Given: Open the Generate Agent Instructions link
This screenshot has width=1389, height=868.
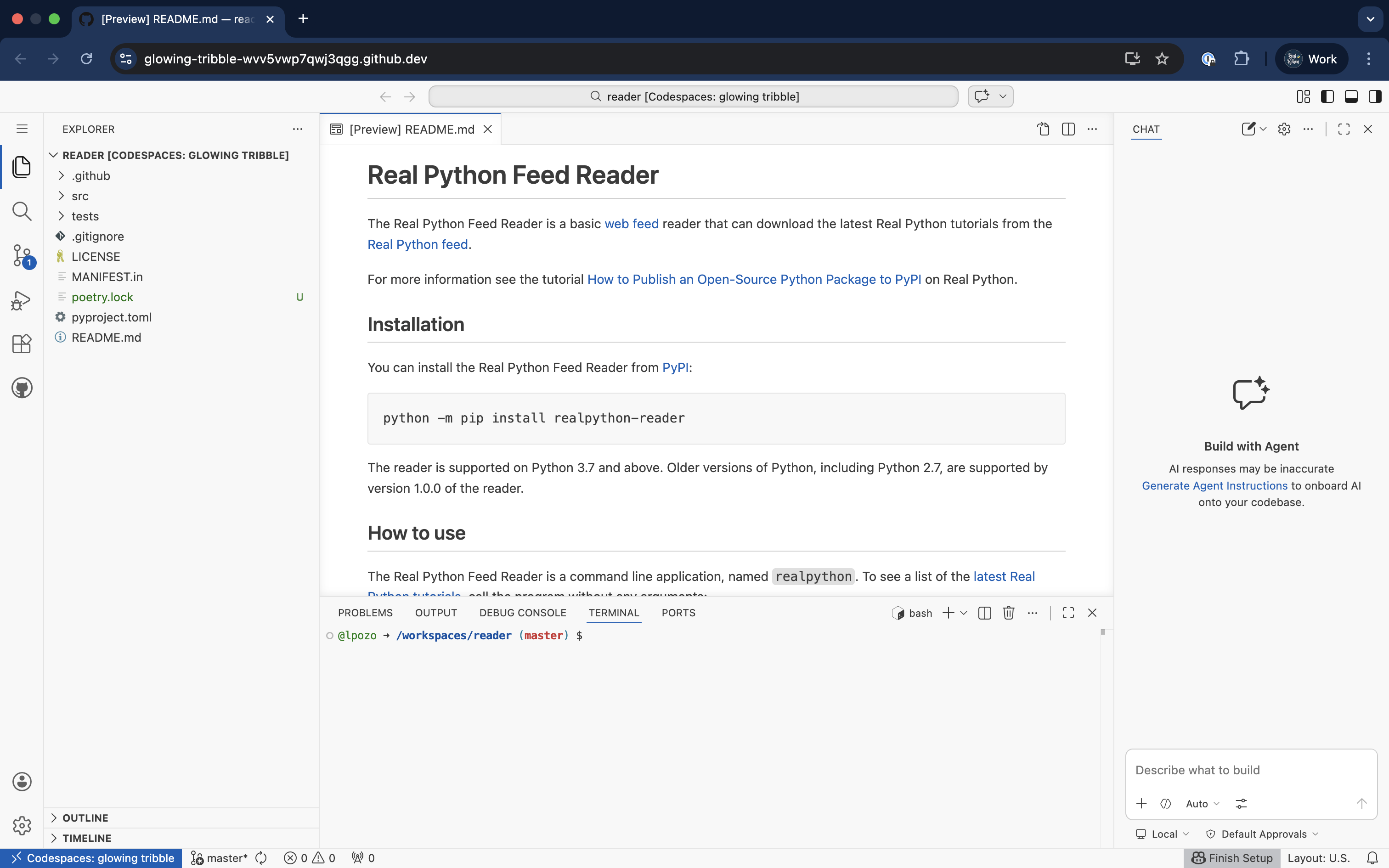Looking at the screenshot, I should 1214,486.
